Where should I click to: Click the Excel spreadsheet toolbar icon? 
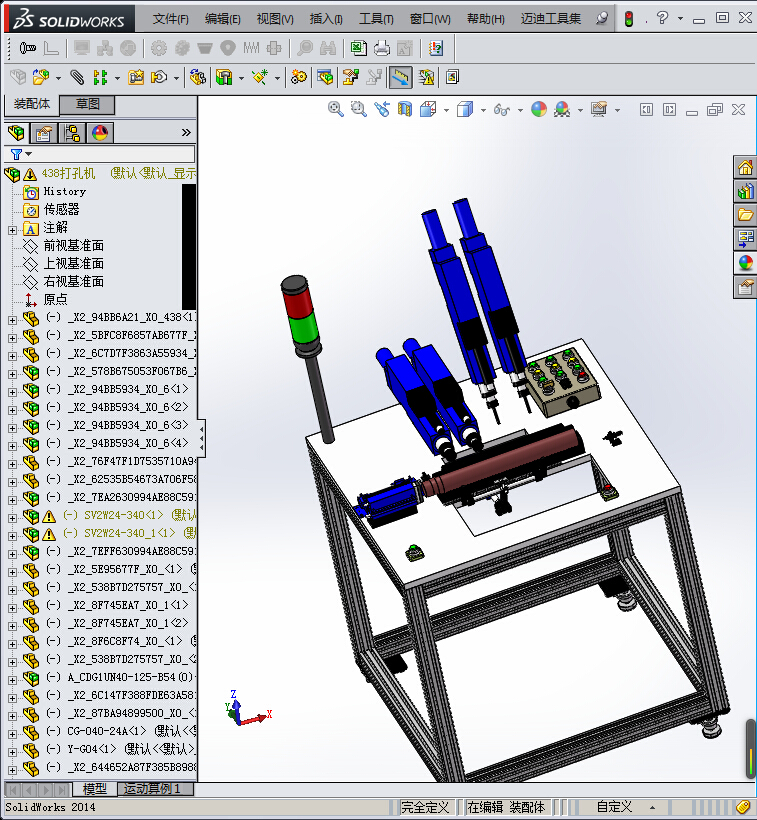click(x=359, y=48)
